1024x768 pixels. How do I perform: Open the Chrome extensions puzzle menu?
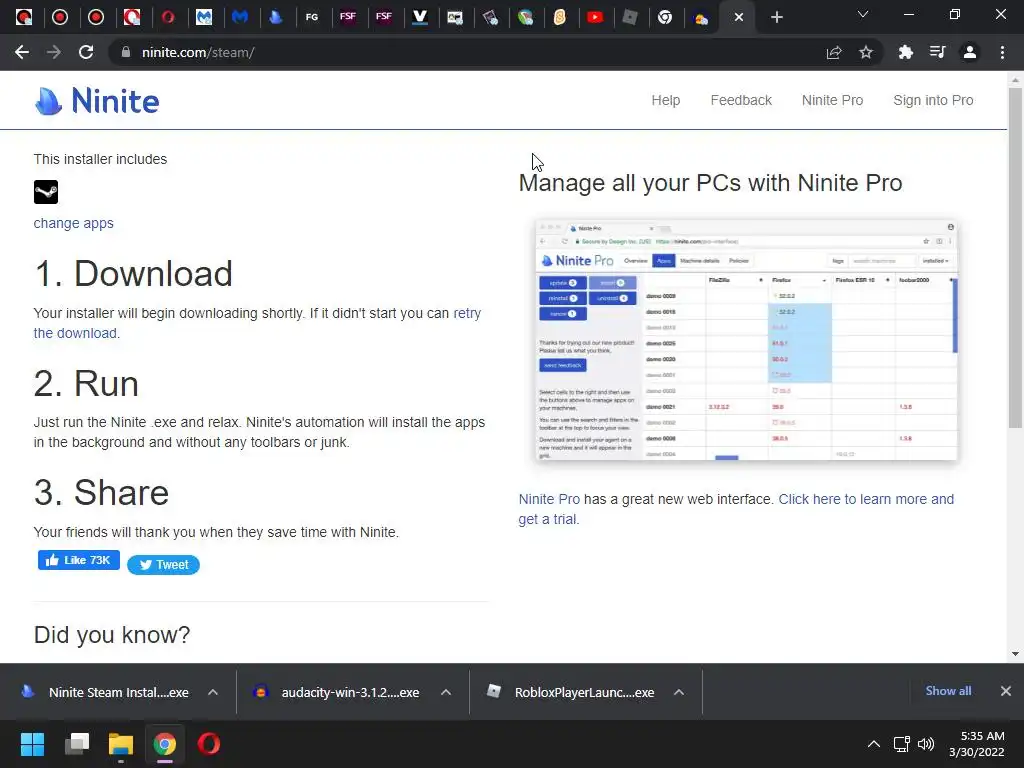click(x=905, y=52)
